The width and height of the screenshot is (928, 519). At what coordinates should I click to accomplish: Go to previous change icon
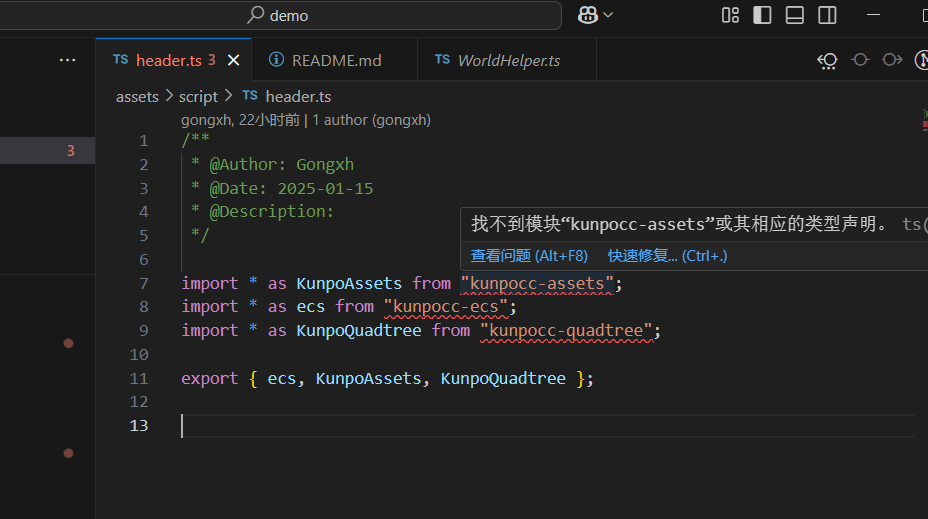coord(860,60)
